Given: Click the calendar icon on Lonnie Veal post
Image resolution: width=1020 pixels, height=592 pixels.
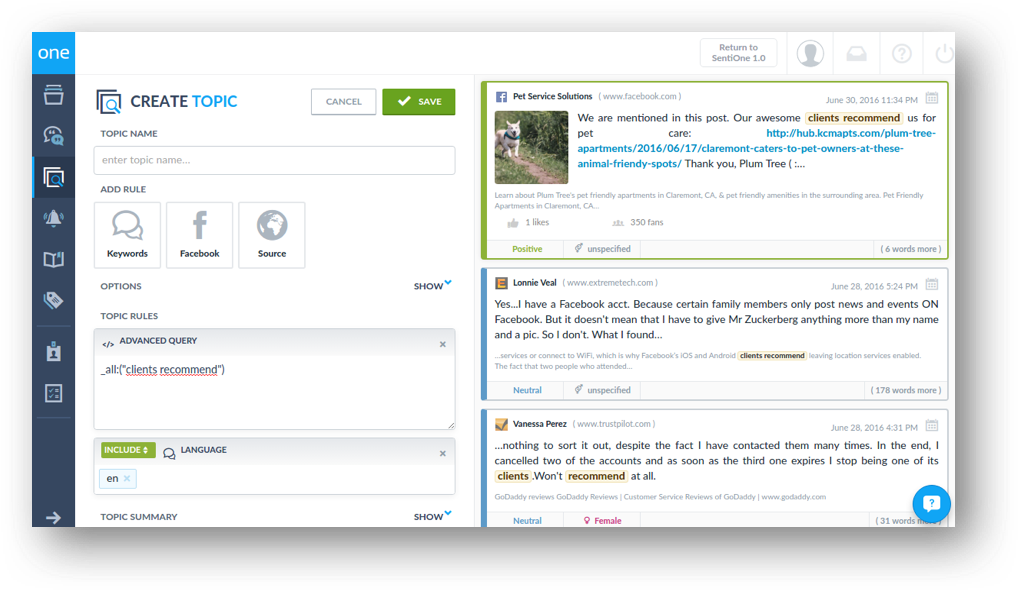Looking at the screenshot, I should pyautogui.click(x=932, y=284).
